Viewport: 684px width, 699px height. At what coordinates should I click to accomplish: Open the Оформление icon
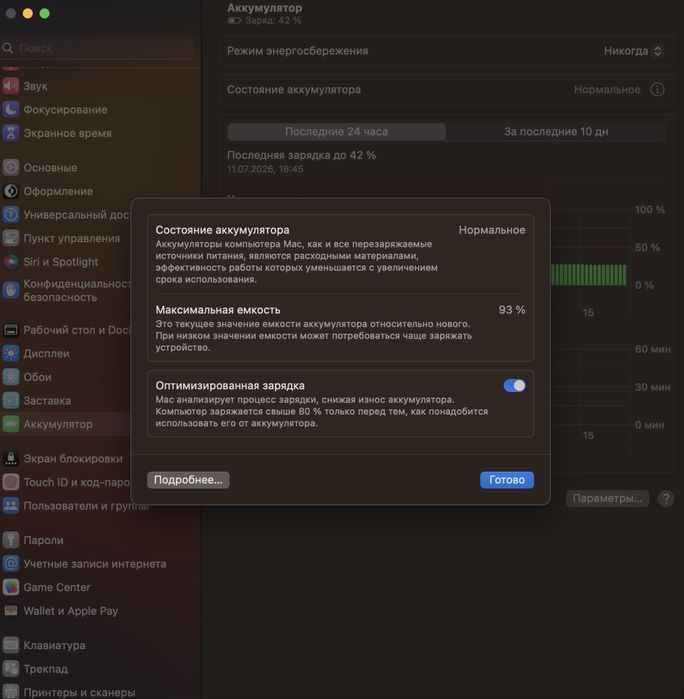11,191
